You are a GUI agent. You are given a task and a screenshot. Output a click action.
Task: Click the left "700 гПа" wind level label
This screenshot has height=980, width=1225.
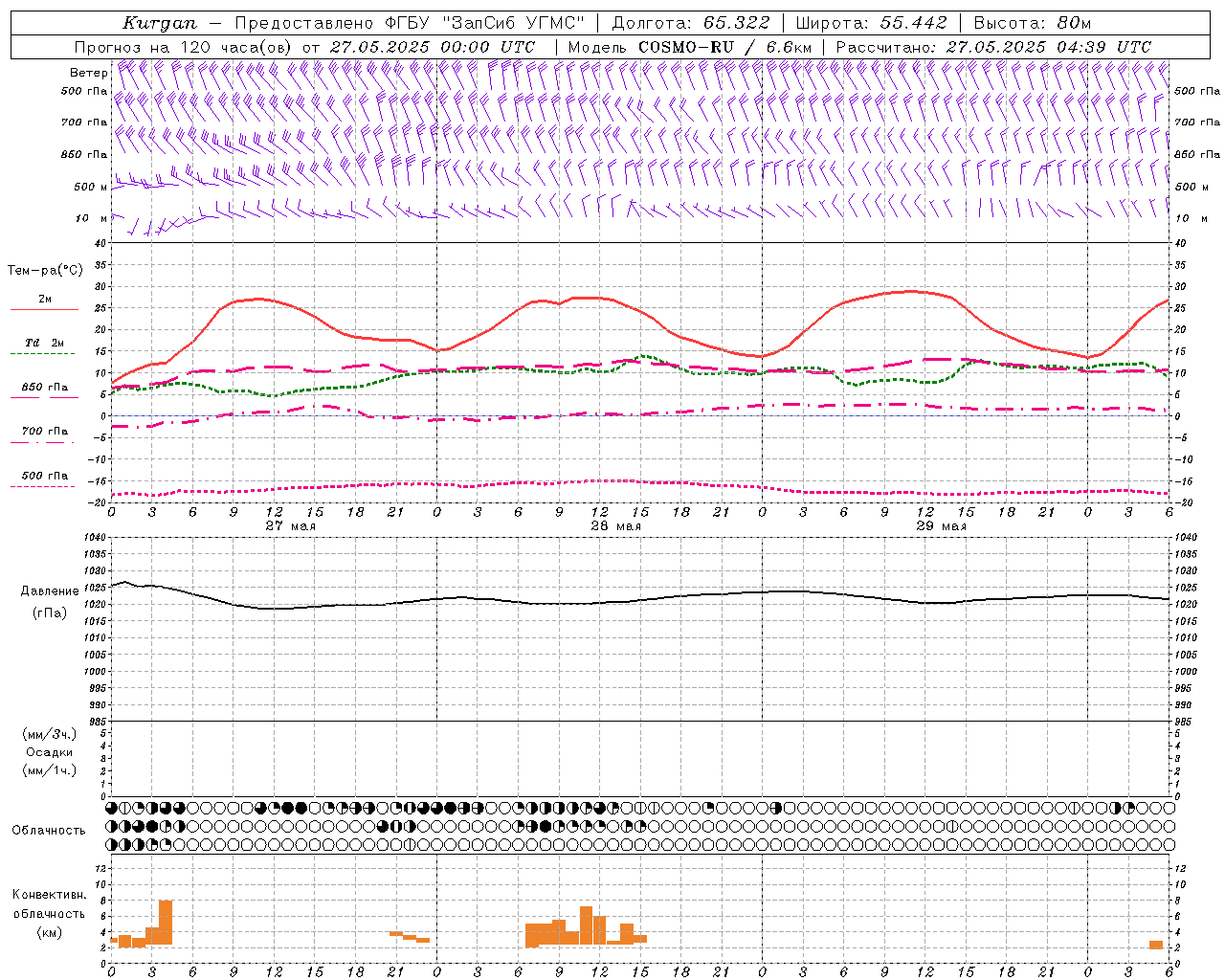[x=84, y=122]
